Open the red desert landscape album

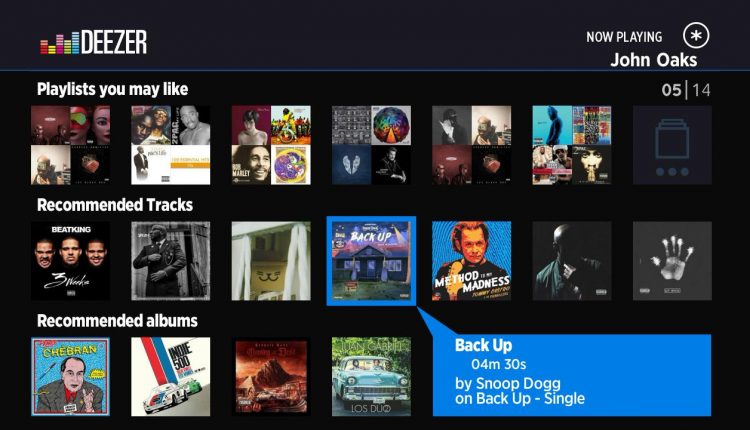point(271,376)
